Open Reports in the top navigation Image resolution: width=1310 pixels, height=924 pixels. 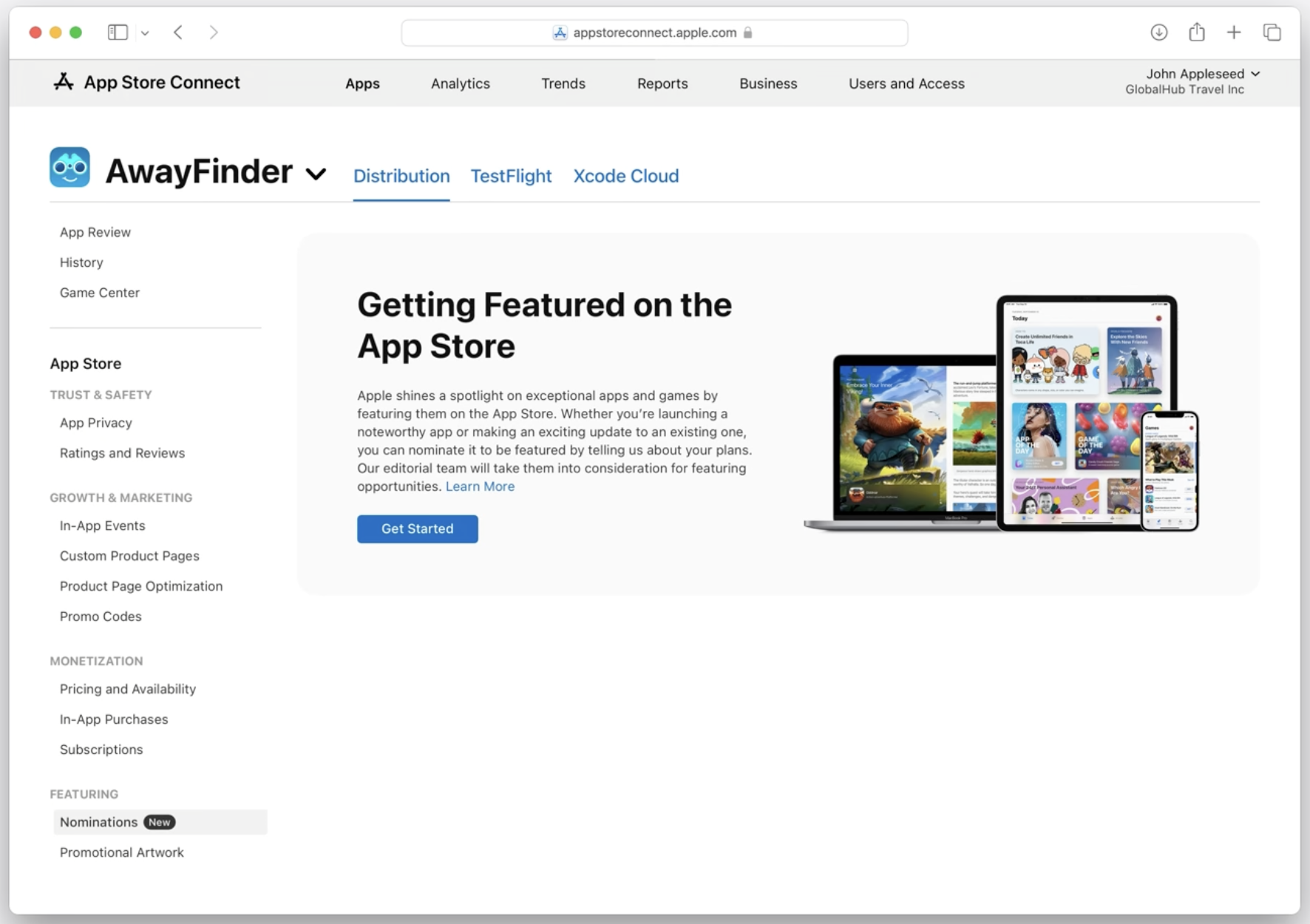tap(662, 84)
